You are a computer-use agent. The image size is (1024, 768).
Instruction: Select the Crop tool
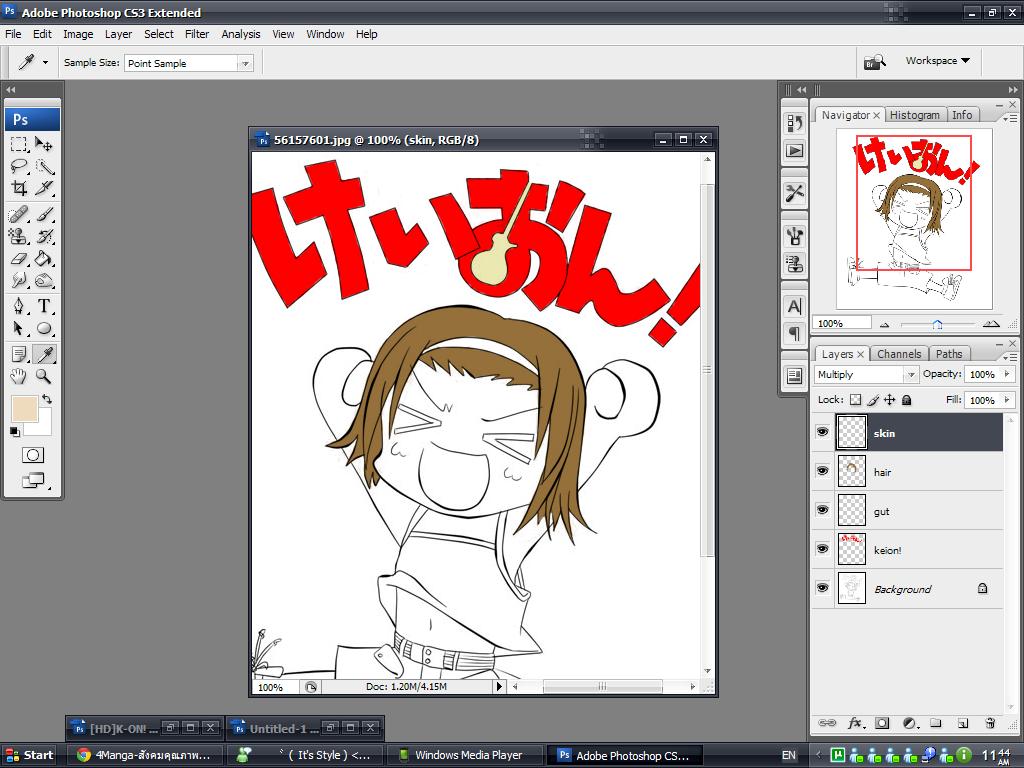[19, 188]
